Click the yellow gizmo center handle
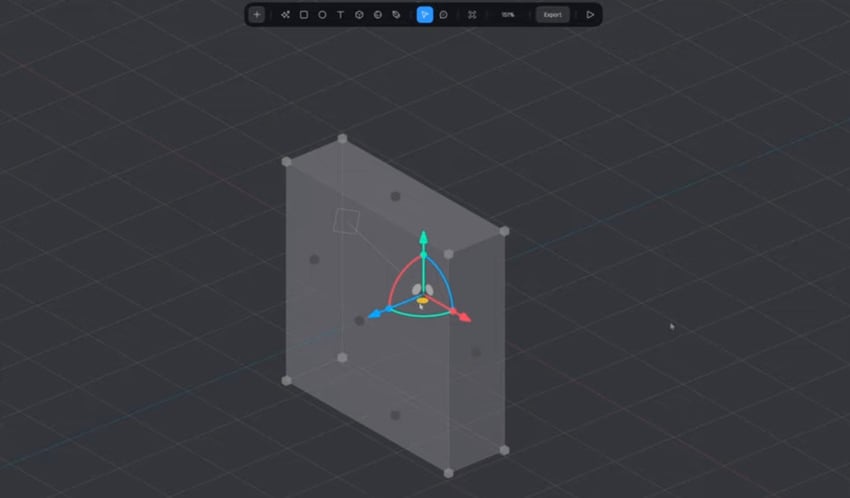 pos(423,300)
